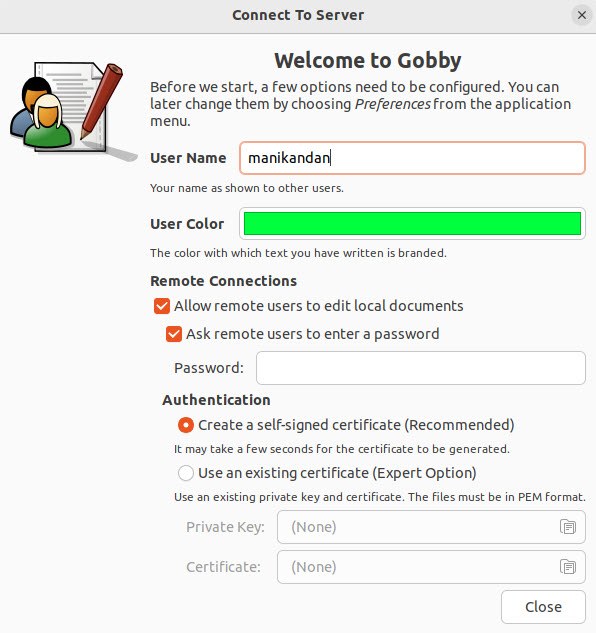Click the file browse icon for Certificate
The width and height of the screenshot is (596, 633).
pos(568,567)
